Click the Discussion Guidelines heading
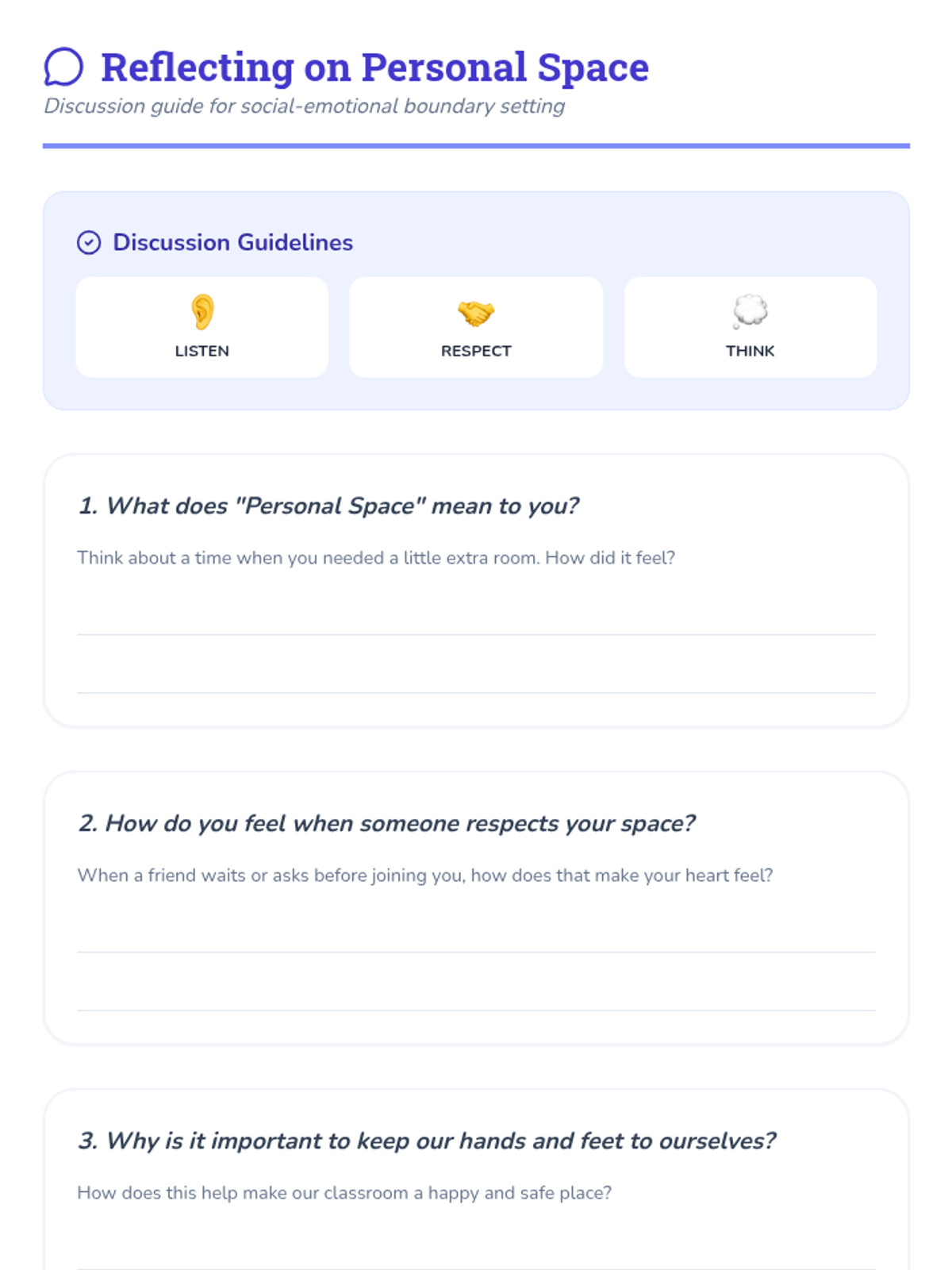Image resolution: width=952 pixels, height=1270 pixels. click(x=232, y=242)
